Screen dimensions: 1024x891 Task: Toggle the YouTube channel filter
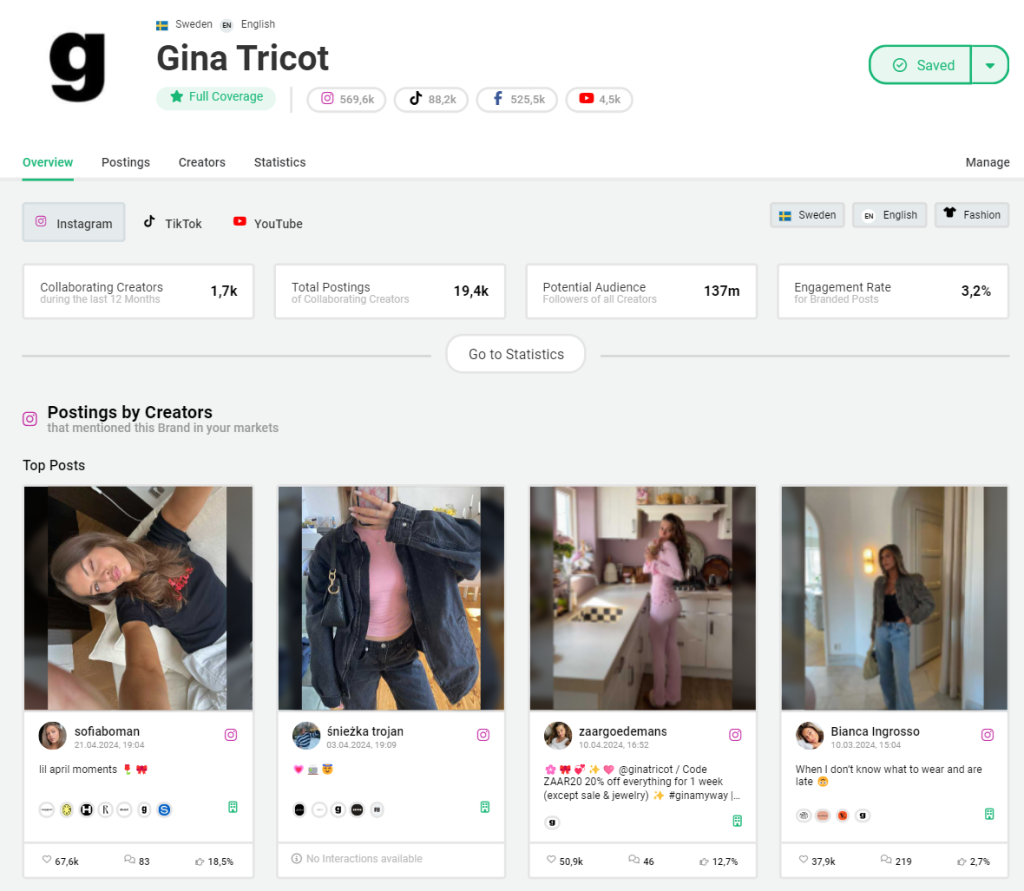coord(267,223)
